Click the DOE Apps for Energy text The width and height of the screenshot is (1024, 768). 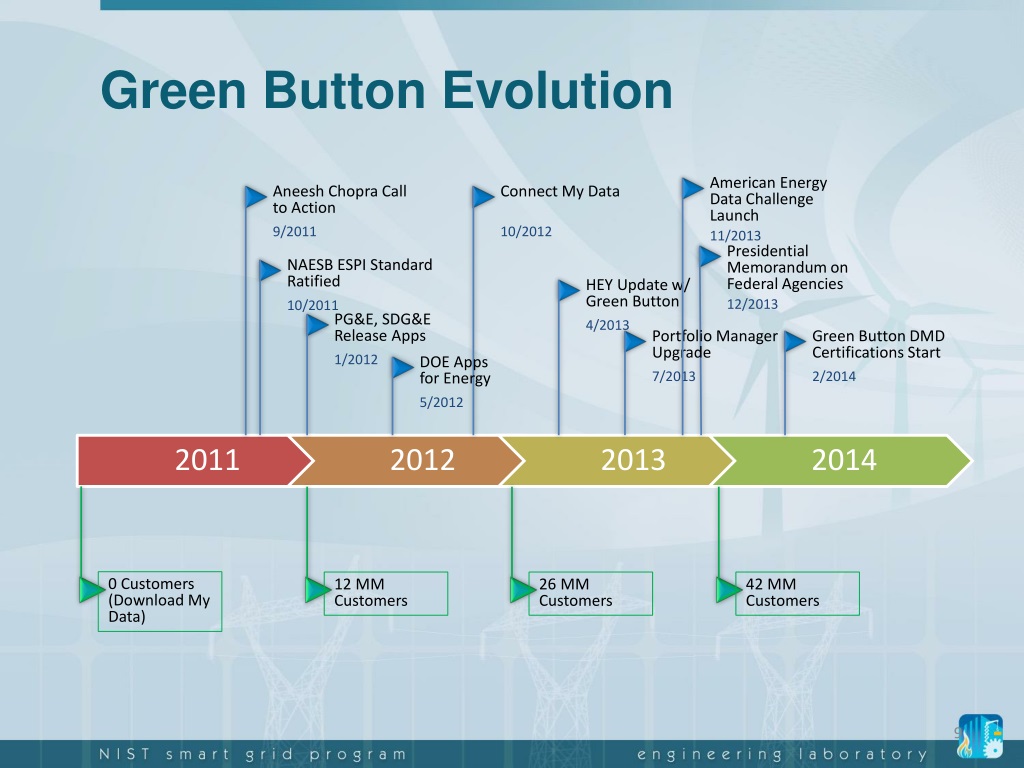[455, 370]
